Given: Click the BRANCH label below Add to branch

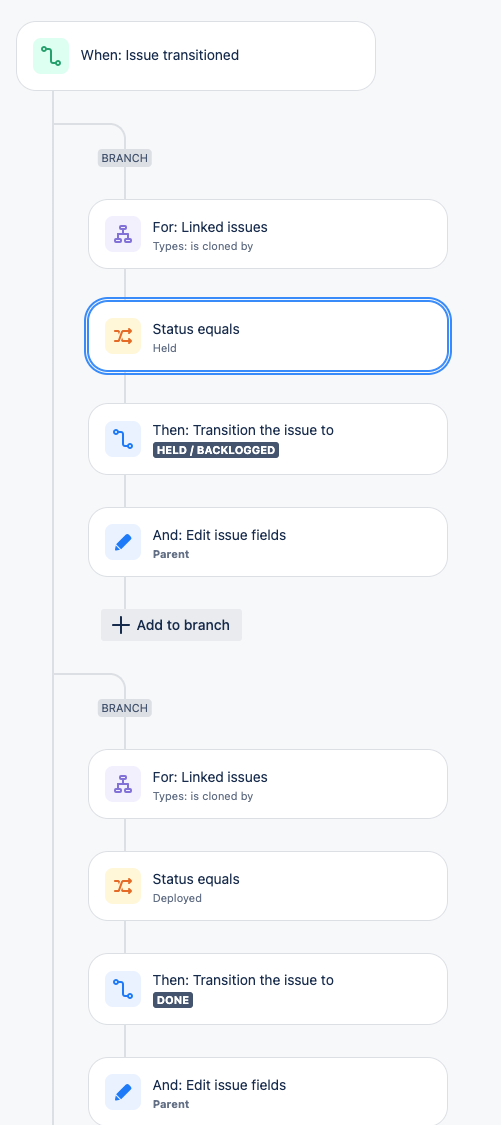Looking at the screenshot, I should pyautogui.click(x=125, y=708).
